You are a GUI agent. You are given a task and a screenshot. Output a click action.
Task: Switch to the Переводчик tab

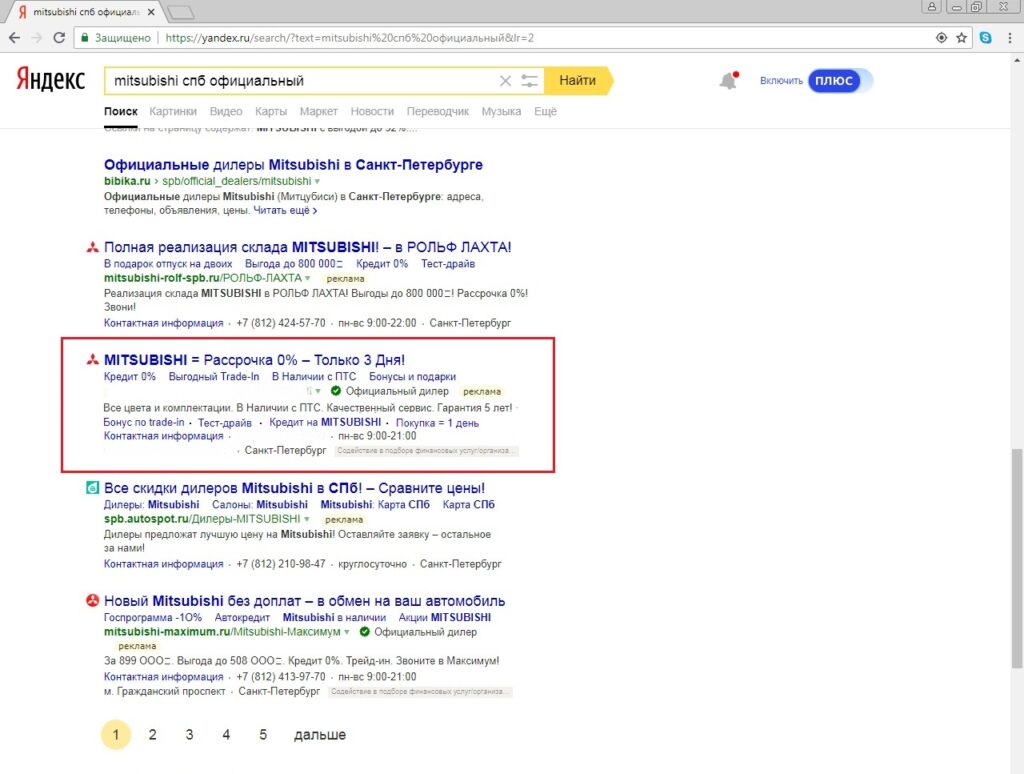click(x=438, y=112)
